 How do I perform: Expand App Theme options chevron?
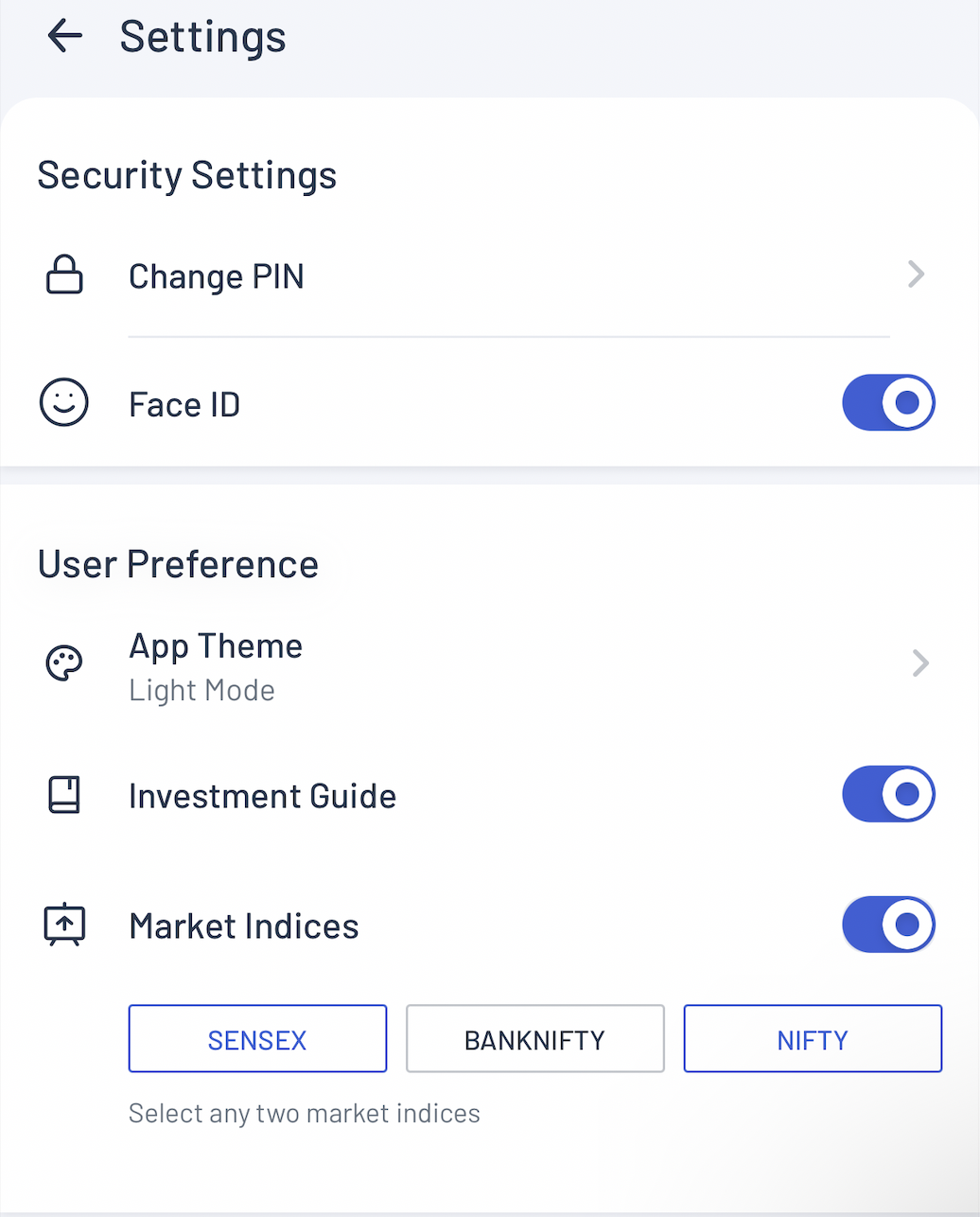coord(919,663)
